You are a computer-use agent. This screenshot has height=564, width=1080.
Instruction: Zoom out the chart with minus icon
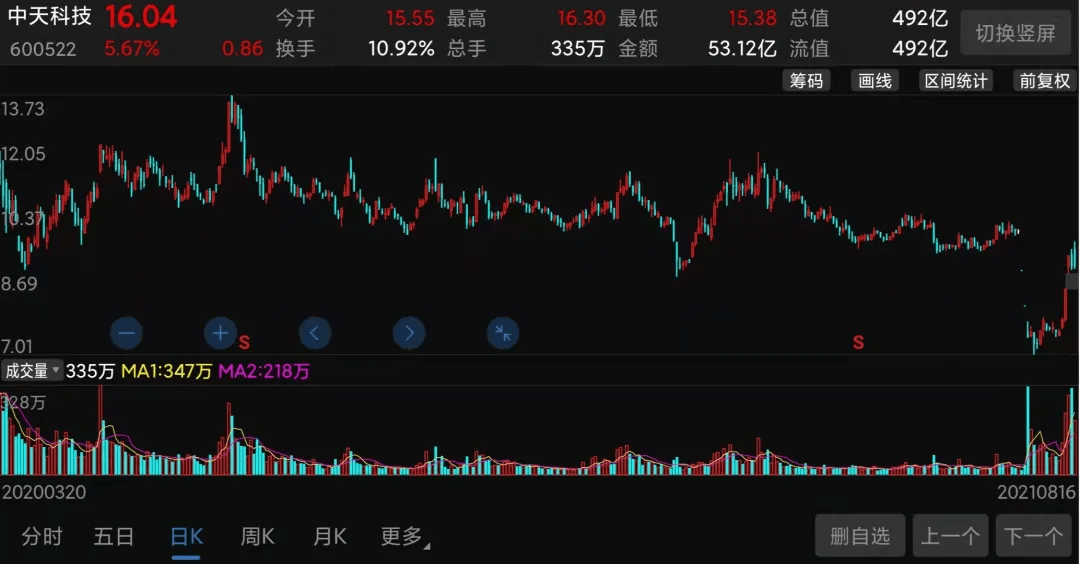(127, 333)
